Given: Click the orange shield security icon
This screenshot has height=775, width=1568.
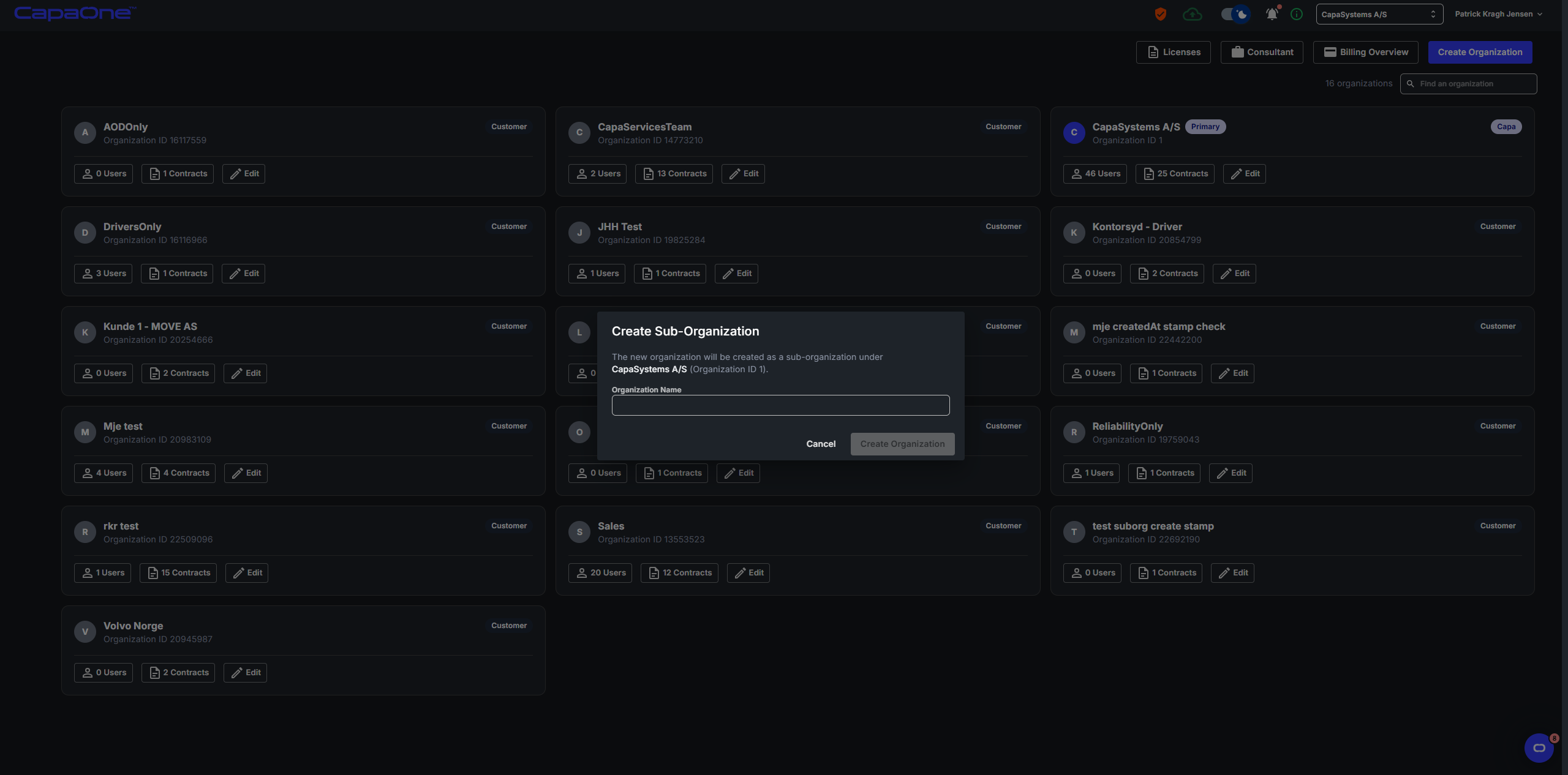Looking at the screenshot, I should pos(1160,14).
